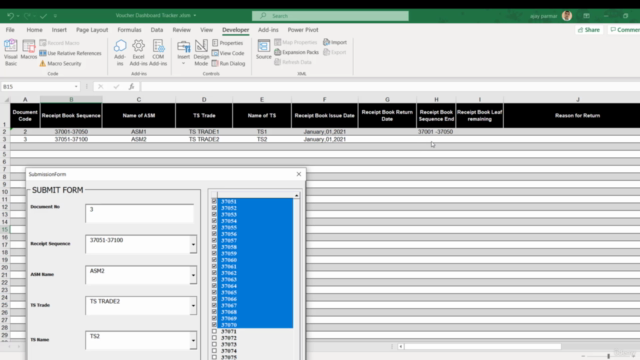This screenshot has width=640, height=360.
Task: Open the Add-ins manager
Action: point(120,52)
